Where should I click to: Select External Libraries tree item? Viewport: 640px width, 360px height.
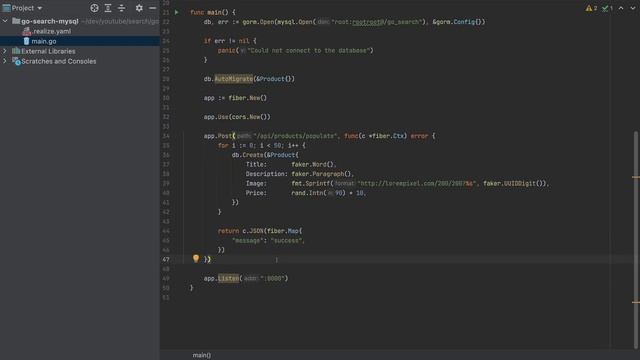tap(48, 51)
